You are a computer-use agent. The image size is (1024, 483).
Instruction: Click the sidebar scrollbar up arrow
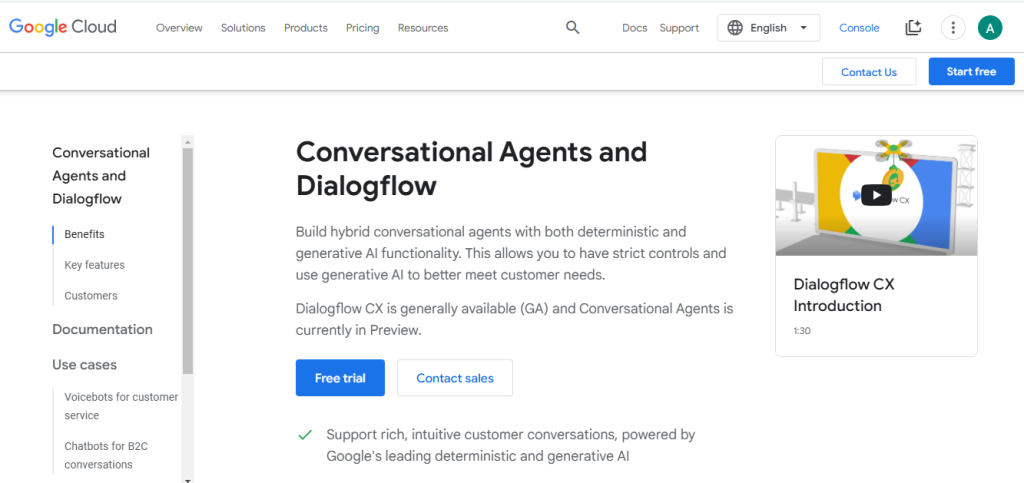[188, 141]
